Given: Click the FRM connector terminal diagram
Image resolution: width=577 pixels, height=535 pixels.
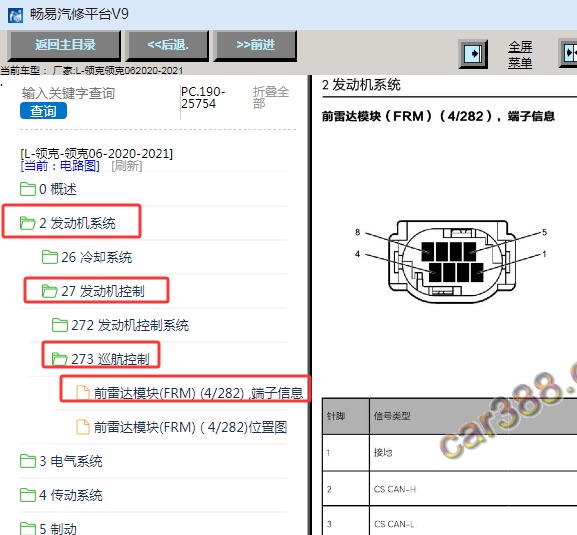Looking at the screenshot, I should point(452,261).
